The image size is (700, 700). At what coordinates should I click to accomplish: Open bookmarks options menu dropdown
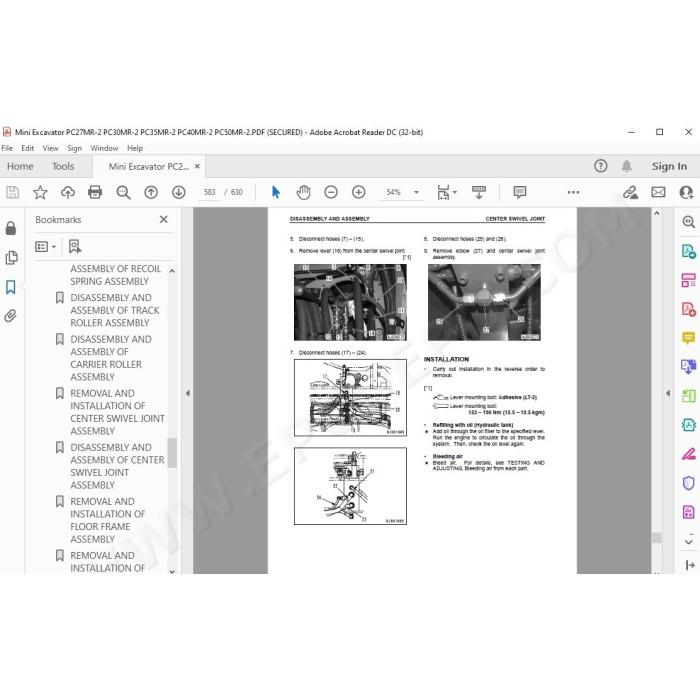[x=46, y=246]
